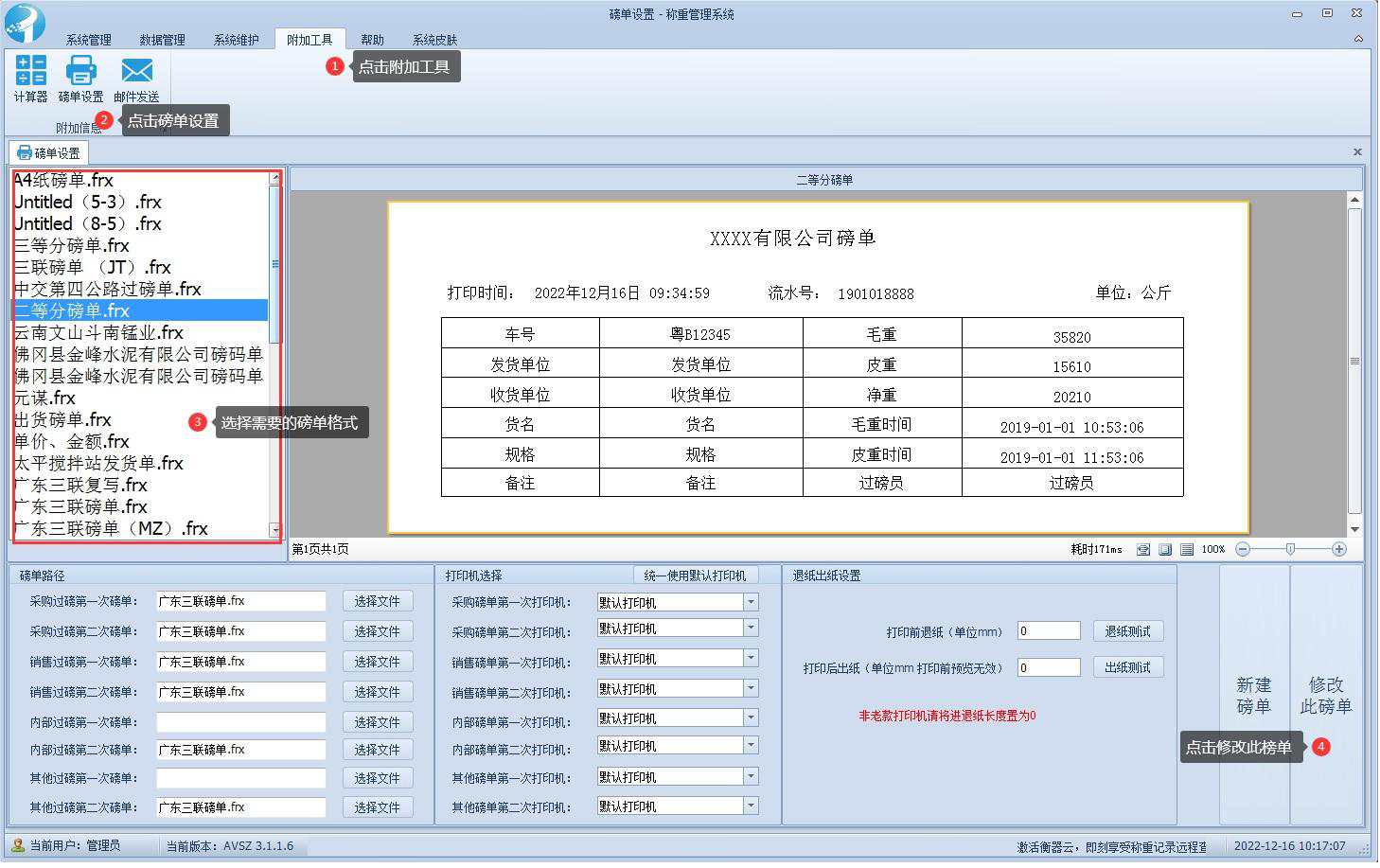Expand 销售磅单第一次打印机 printer dropdown

tap(751, 659)
